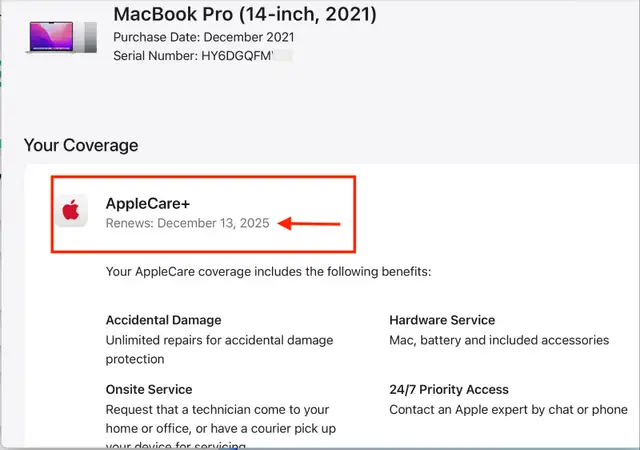The image size is (640, 450).
Task: Click the MacBook Pro (14-inch, 2021) title
Action: coord(245,14)
